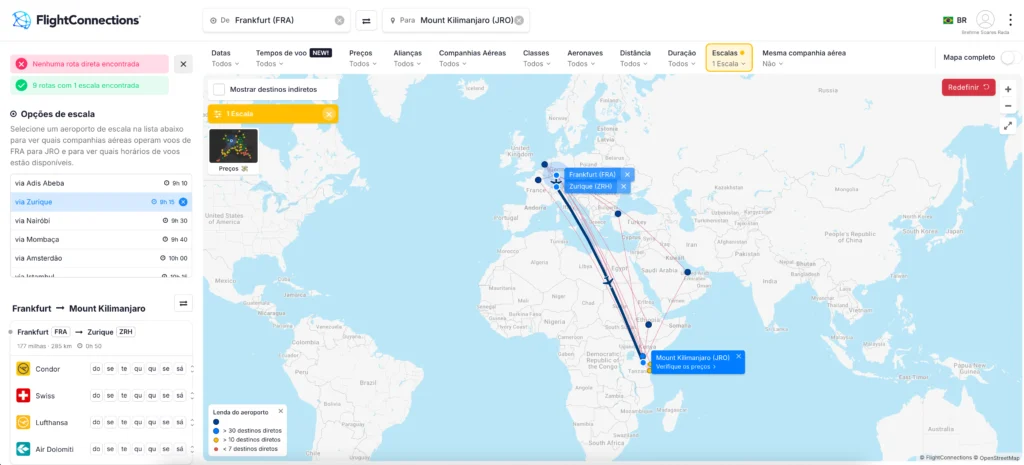Toggle the Air Dolomiti 'sá' day chip
The width and height of the screenshot is (1024, 465).
click(x=180, y=449)
